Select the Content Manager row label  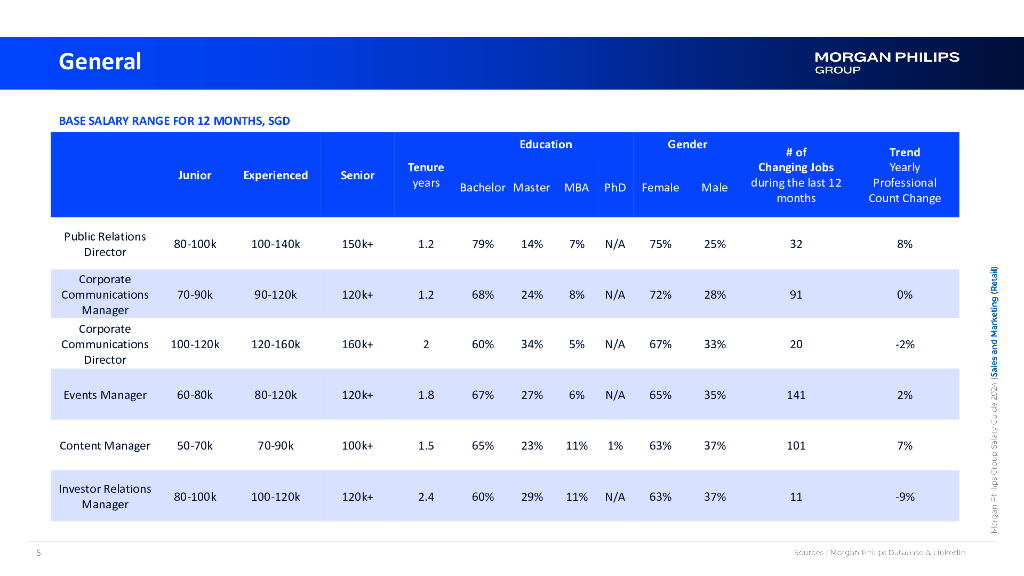[x=105, y=446]
